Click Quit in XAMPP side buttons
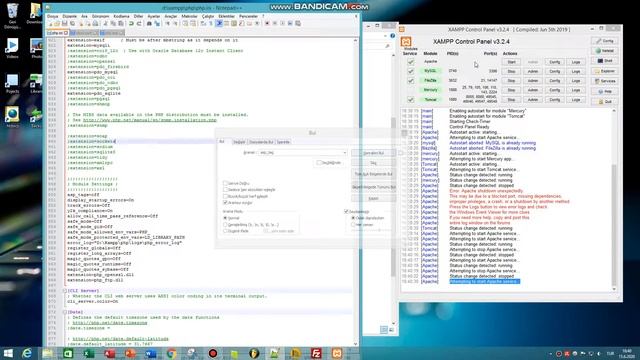Image resolution: width=640 pixels, height=360 pixels. tap(604, 102)
